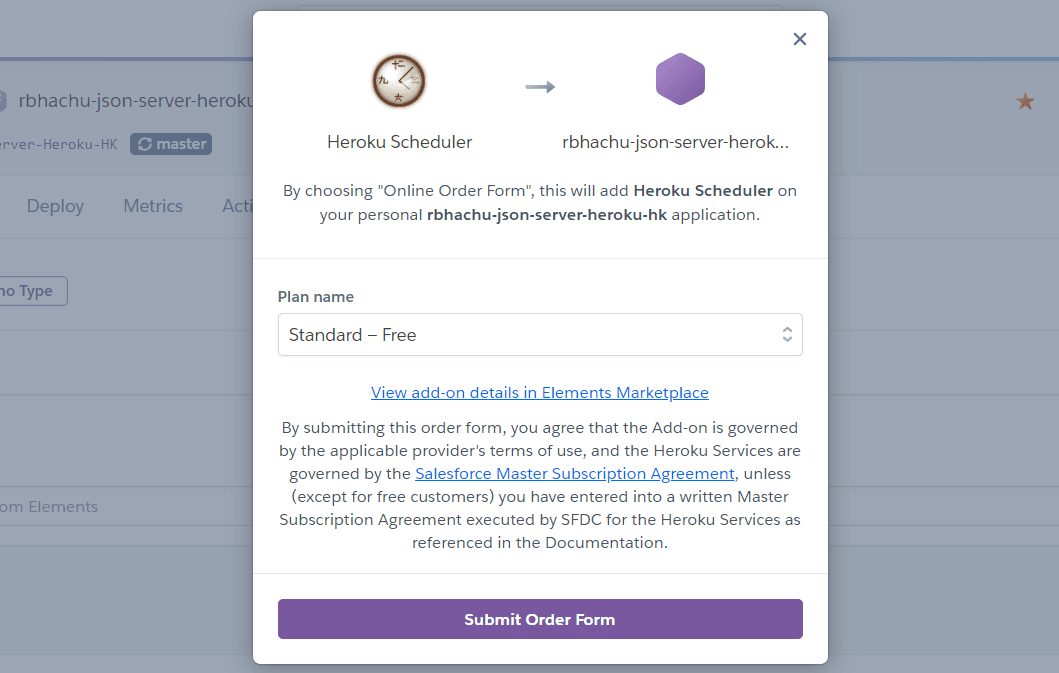Image resolution: width=1059 pixels, height=673 pixels.
Task: Click the Plan name field label
Action: [316, 297]
